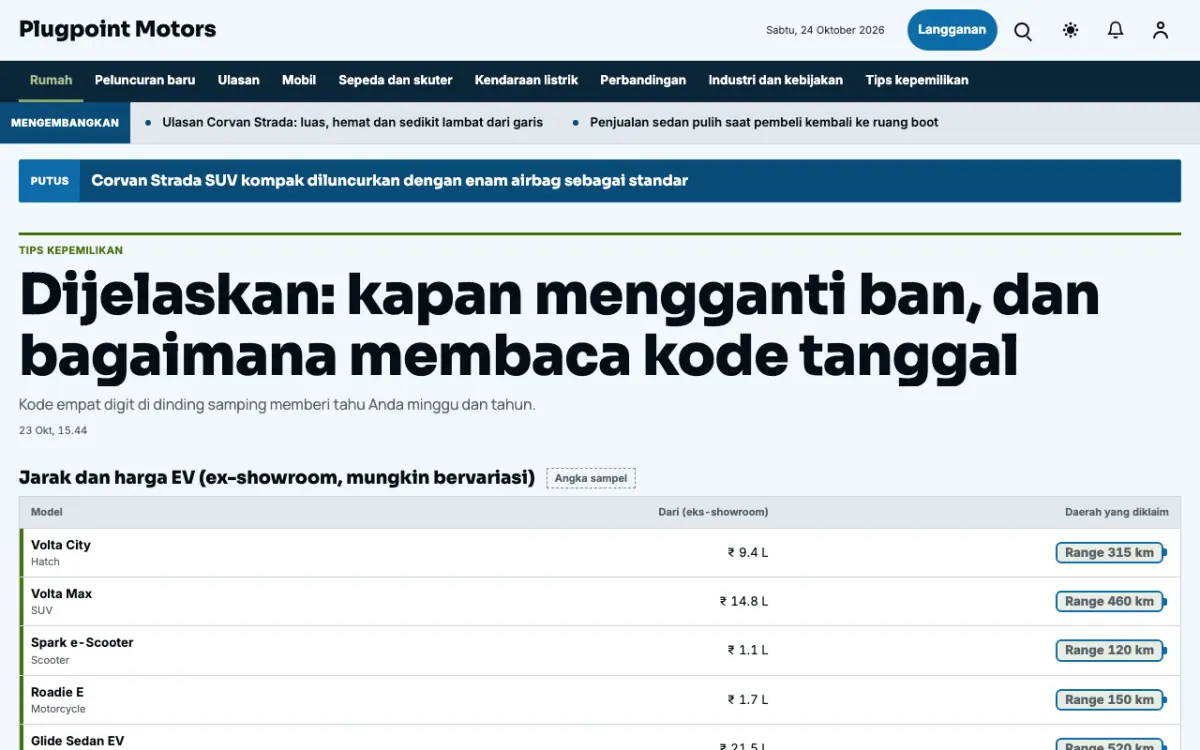Click the Range 120 km badge
Screen dimensions: 1200x750
point(1109,650)
